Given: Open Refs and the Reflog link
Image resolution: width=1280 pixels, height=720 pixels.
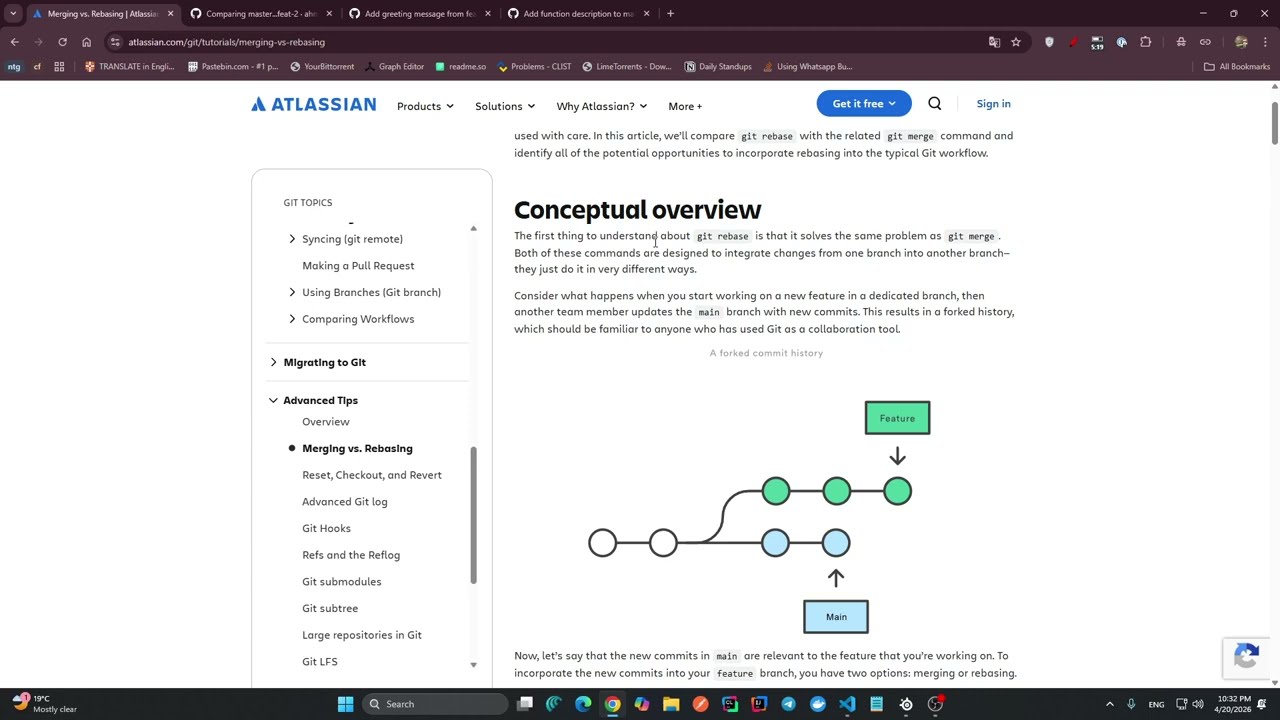Looking at the screenshot, I should point(351,555).
